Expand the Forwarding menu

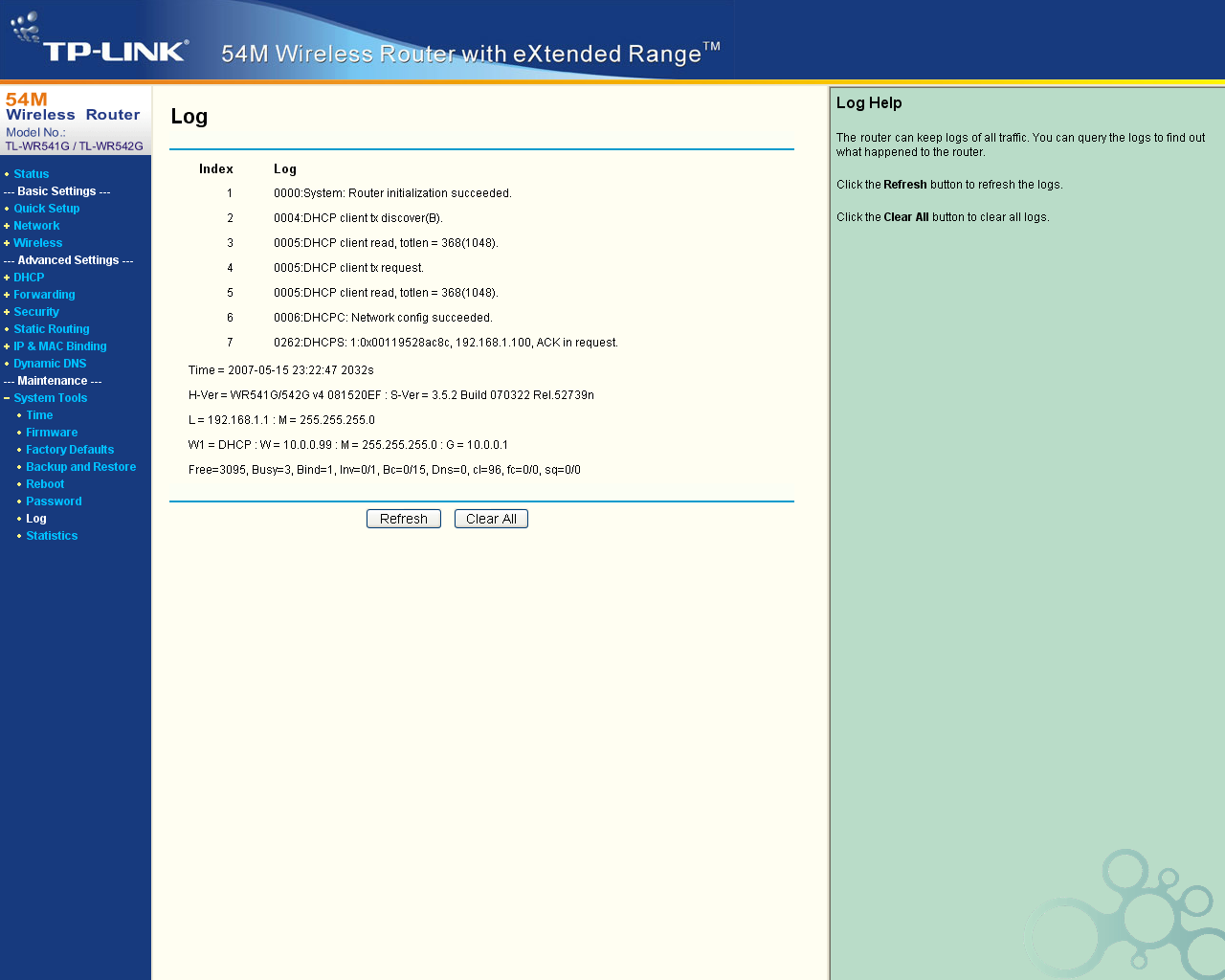click(44, 295)
